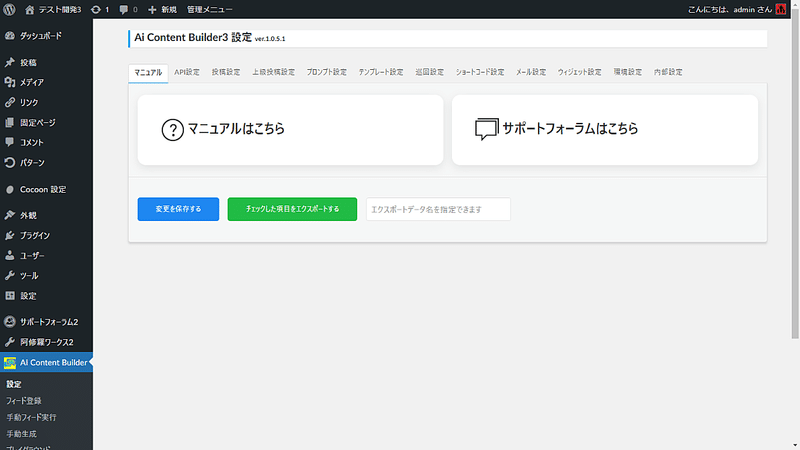
Task: Open the 内部設定 tab
Action: pyautogui.click(x=668, y=72)
